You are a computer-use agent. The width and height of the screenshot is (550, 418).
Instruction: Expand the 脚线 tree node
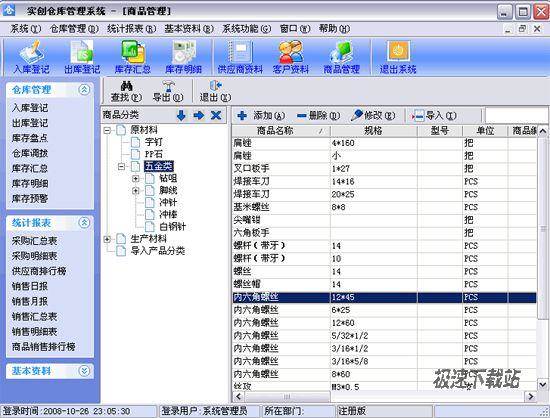(x=136, y=191)
